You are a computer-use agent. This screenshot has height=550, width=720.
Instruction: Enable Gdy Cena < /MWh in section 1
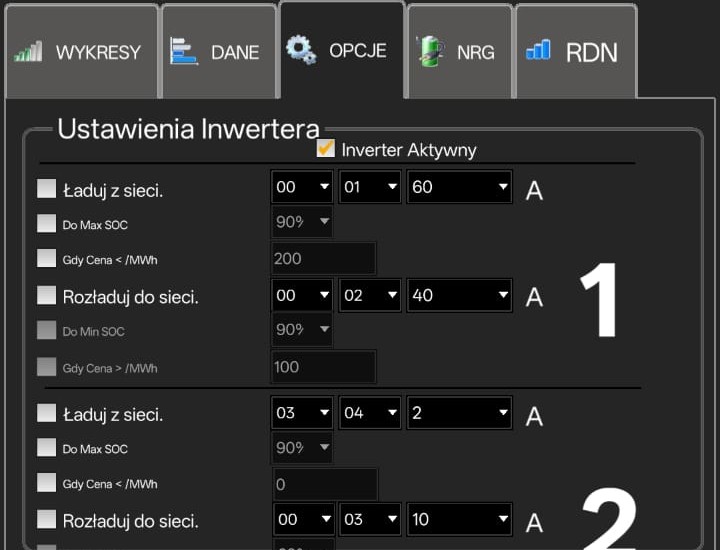point(46,258)
